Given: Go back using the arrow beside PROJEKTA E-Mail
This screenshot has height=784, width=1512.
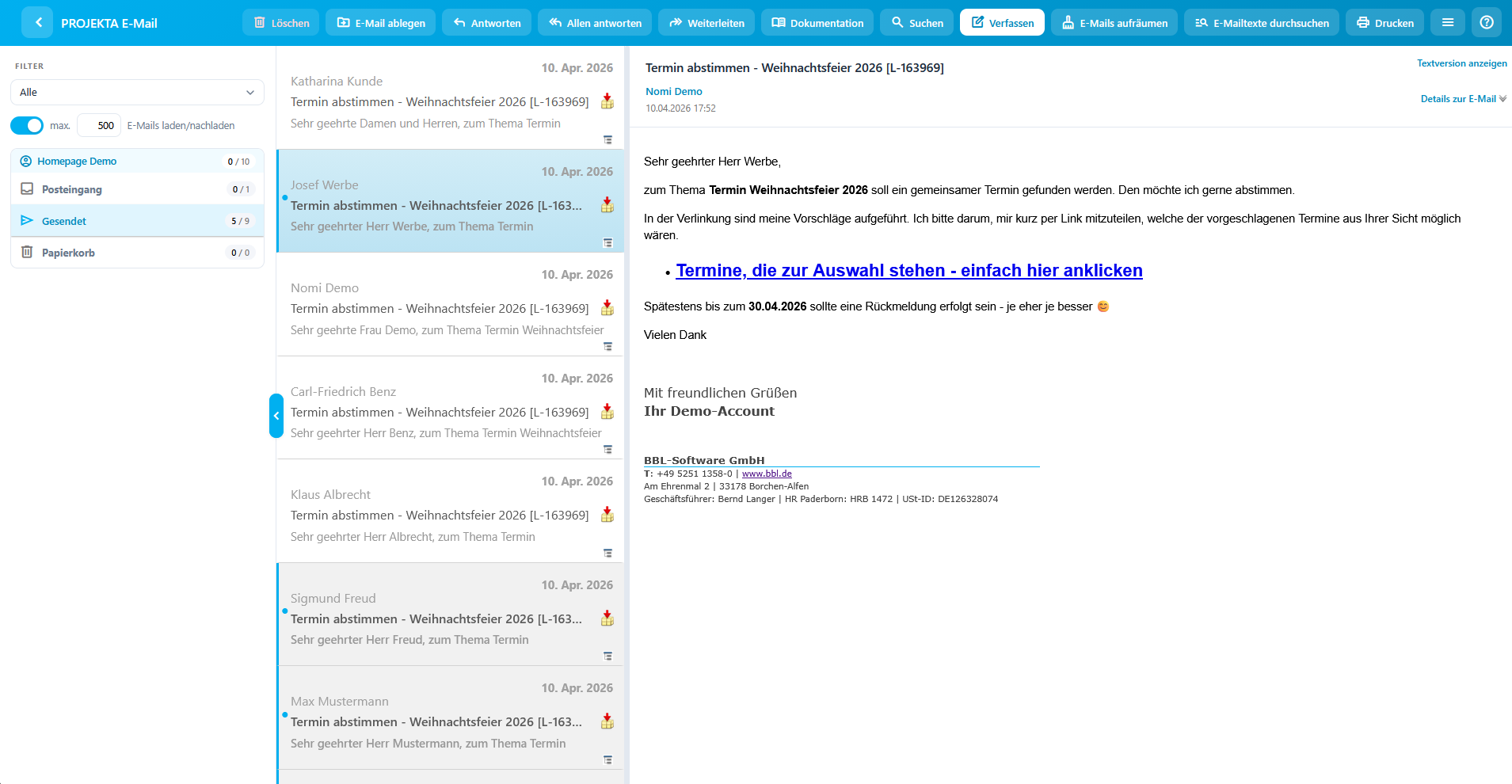Looking at the screenshot, I should tap(37, 22).
